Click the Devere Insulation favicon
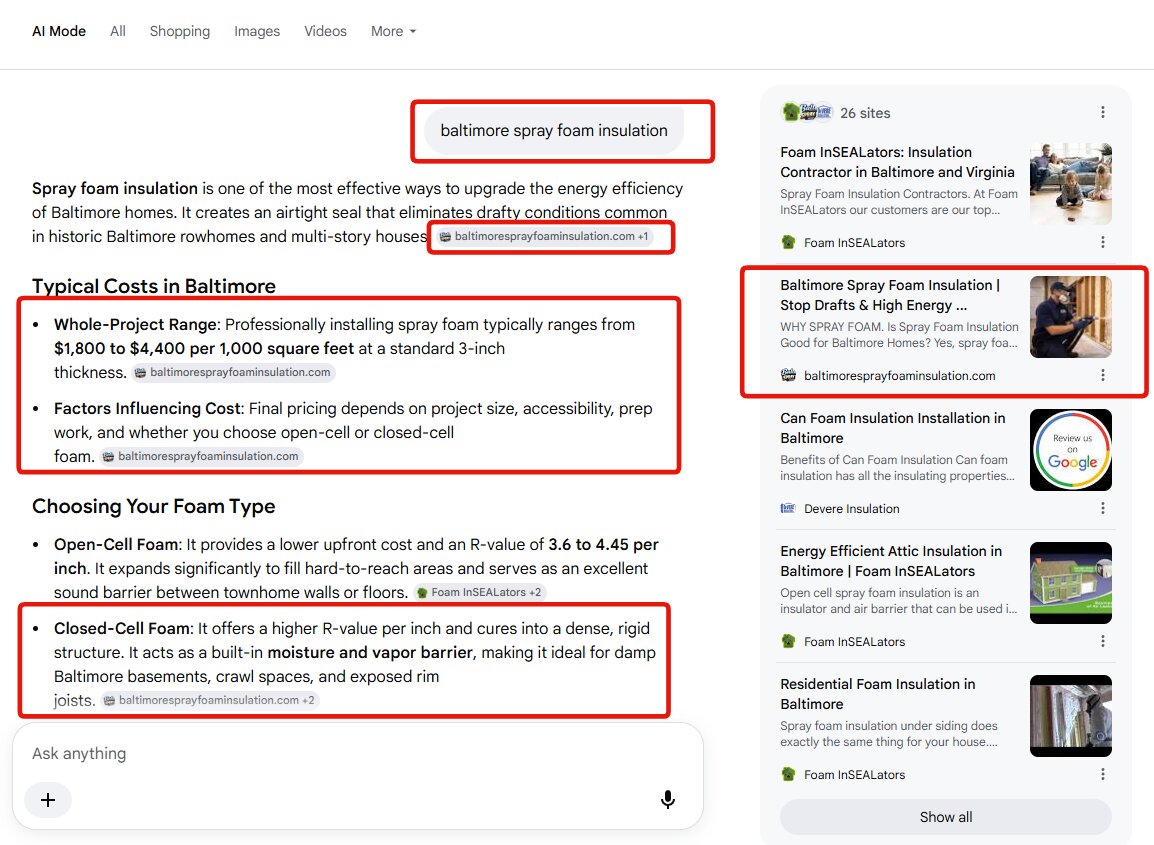Image resolution: width=1154 pixels, height=845 pixels. (x=788, y=508)
